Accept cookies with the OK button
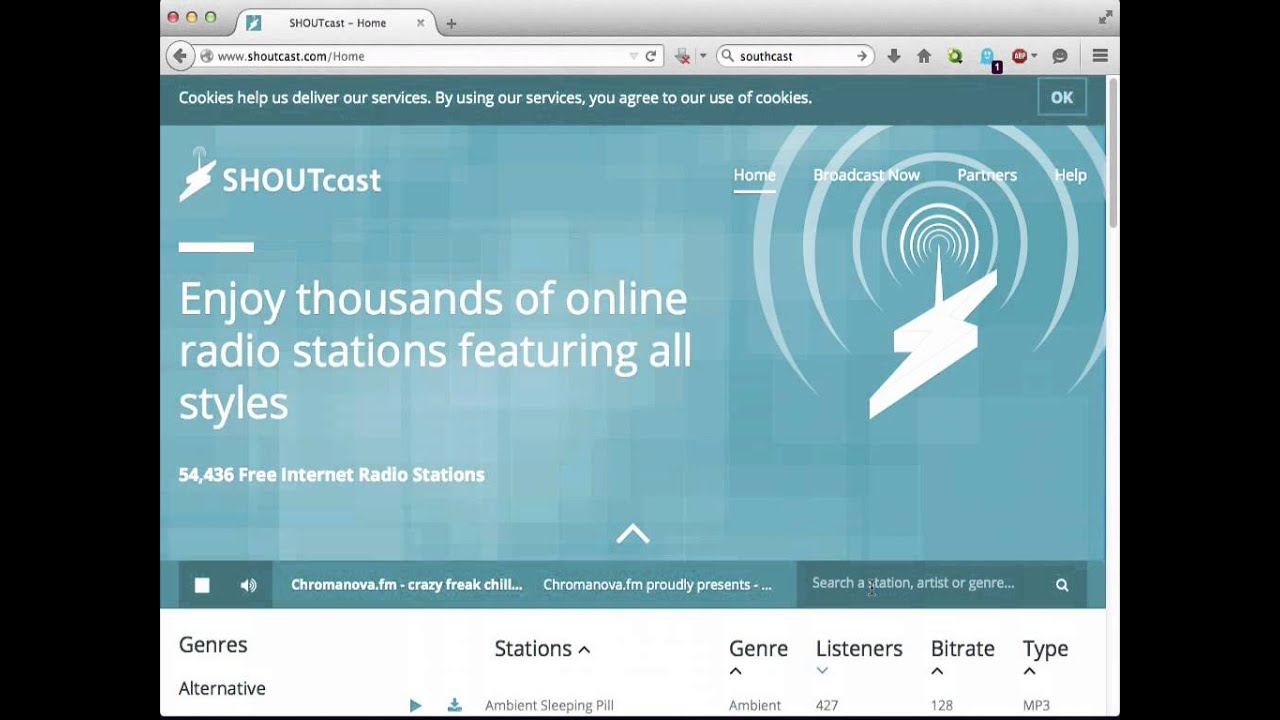The height and width of the screenshot is (720, 1280). tap(1062, 97)
